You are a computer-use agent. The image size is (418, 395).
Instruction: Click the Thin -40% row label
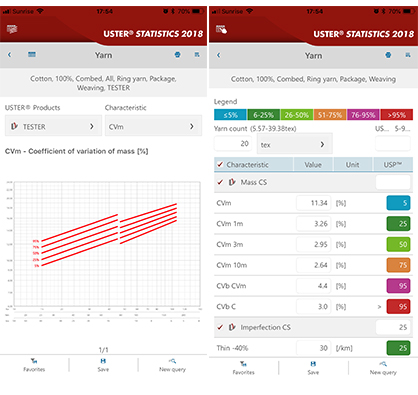[232, 348]
